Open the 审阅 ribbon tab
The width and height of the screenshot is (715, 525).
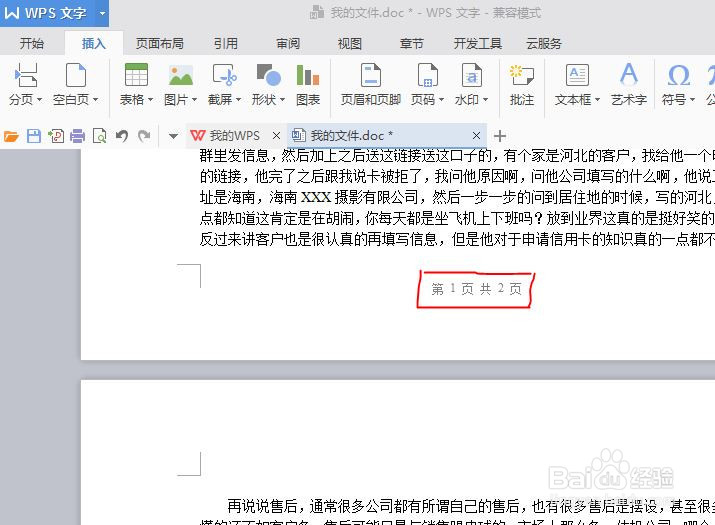point(288,43)
